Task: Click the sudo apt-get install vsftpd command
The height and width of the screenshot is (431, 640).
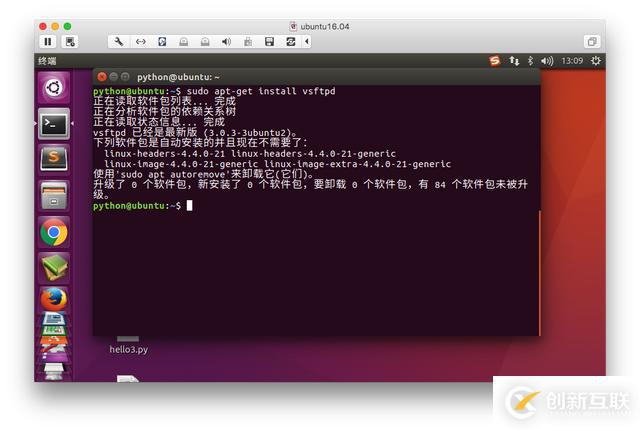Action: [x=261, y=91]
